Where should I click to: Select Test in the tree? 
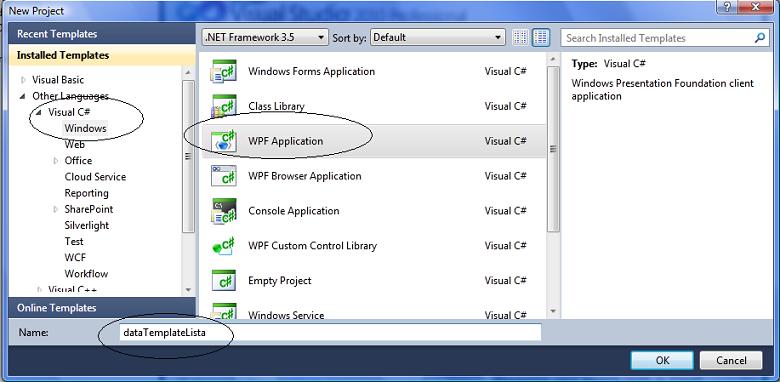pyautogui.click(x=74, y=241)
